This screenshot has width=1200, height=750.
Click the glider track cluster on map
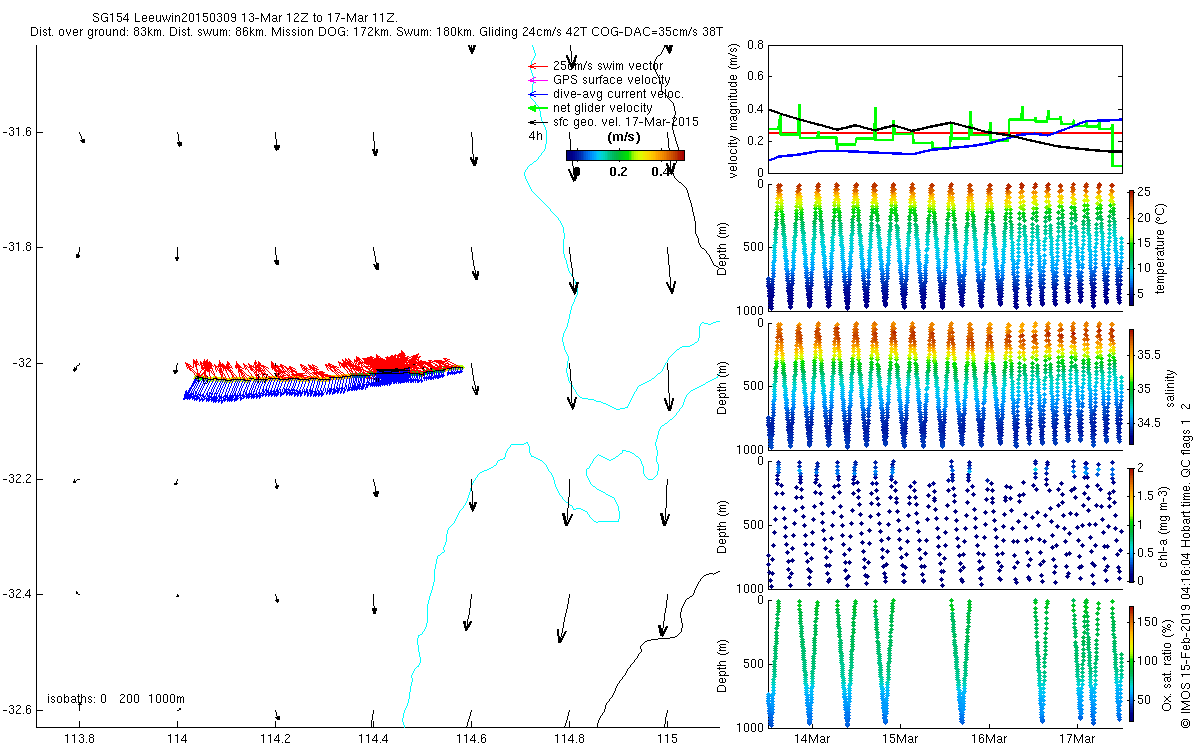coord(322,377)
